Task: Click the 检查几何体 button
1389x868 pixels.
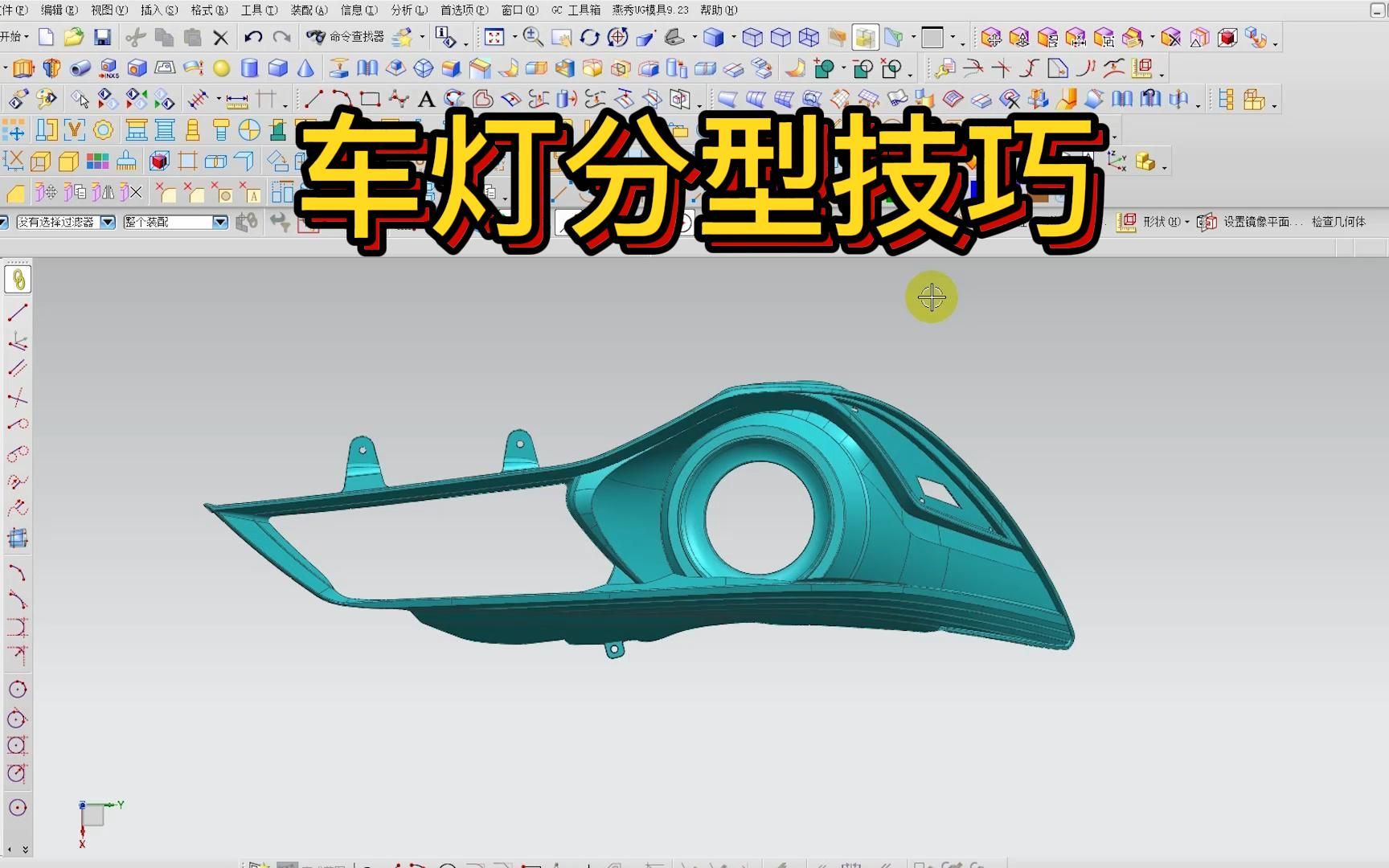Action: click(1338, 223)
